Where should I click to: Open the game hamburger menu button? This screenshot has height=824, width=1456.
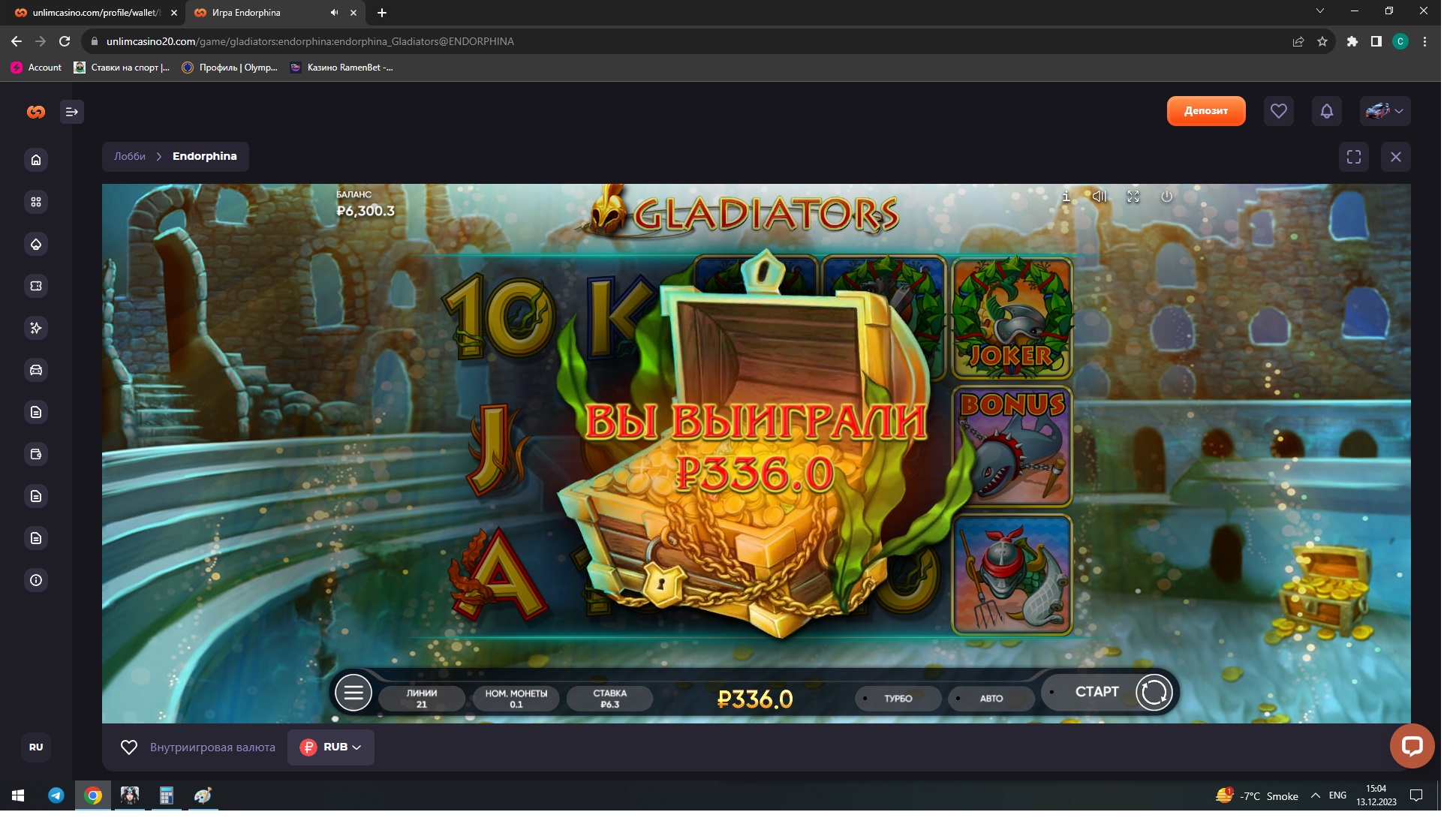(353, 693)
